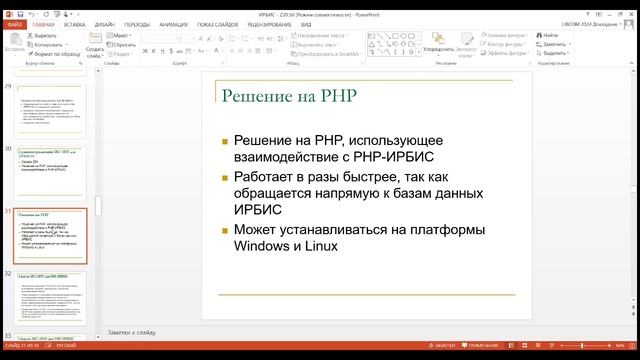The height and width of the screenshot is (360, 640).
Task: Apply bold formatting (Ж)
Action: point(145,51)
